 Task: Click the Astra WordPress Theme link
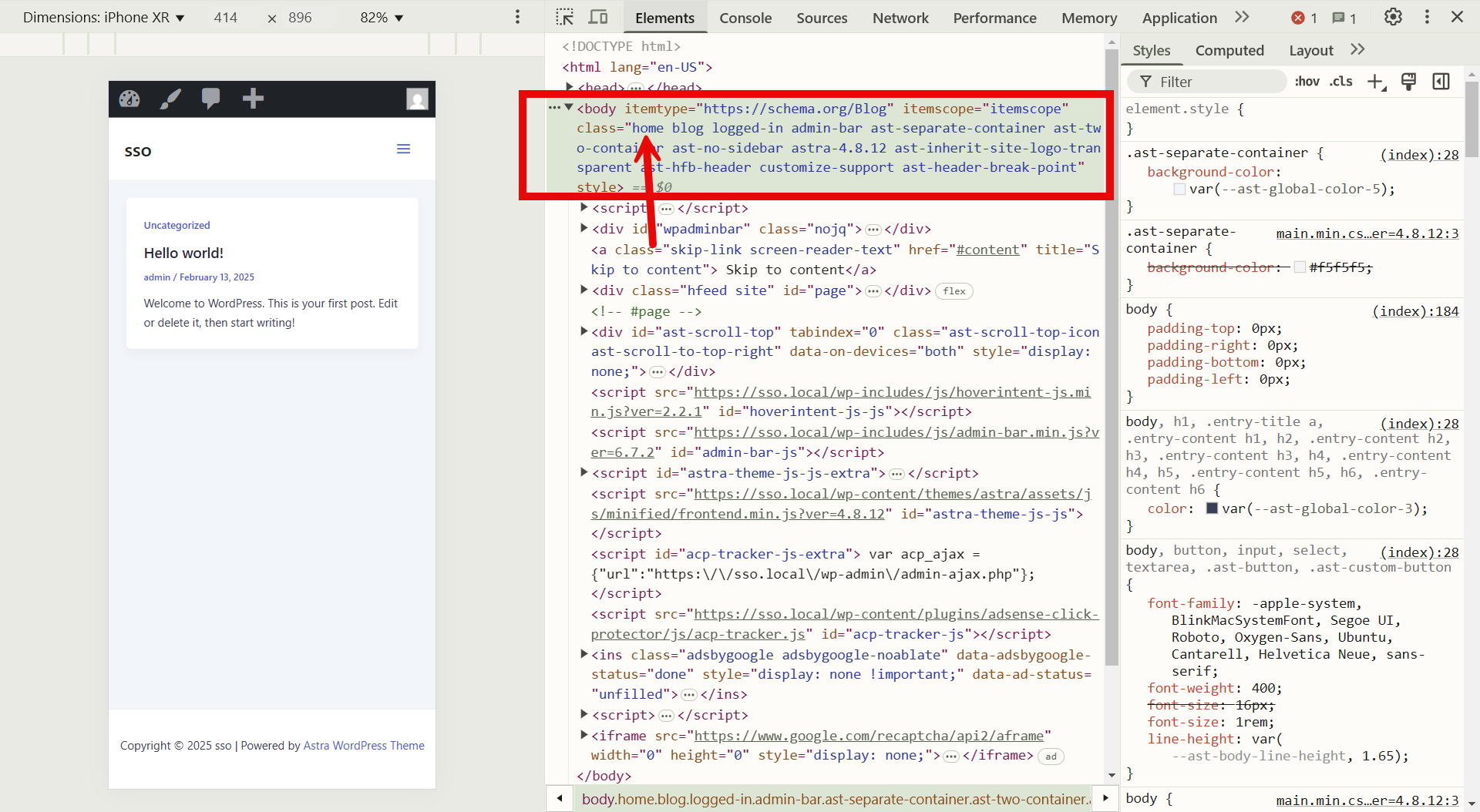click(364, 746)
